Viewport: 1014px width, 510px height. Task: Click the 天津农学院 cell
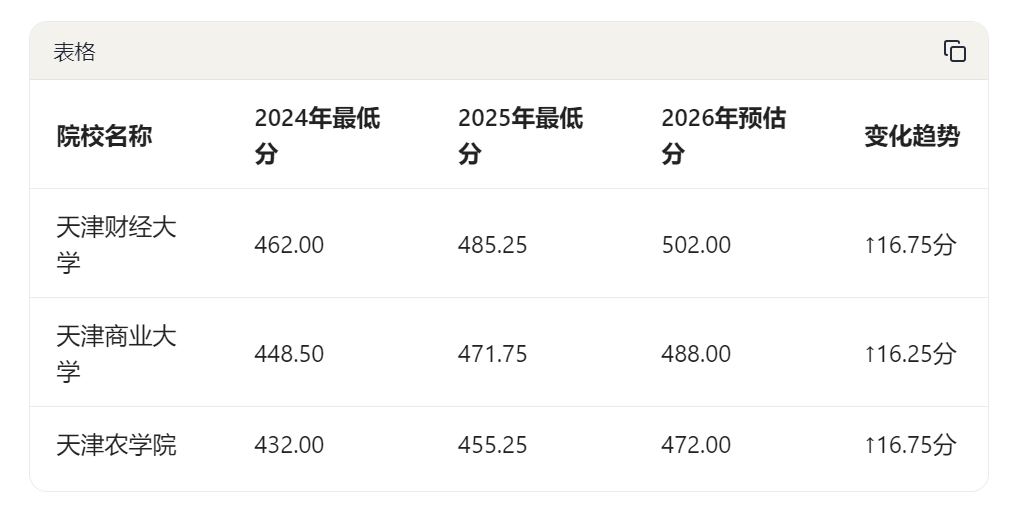click(x=116, y=445)
